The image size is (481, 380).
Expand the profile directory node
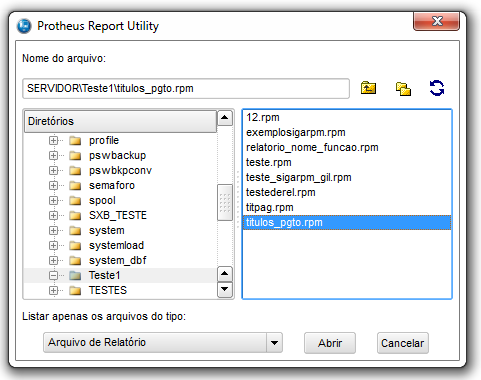pyautogui.click(x=53, y=141)
